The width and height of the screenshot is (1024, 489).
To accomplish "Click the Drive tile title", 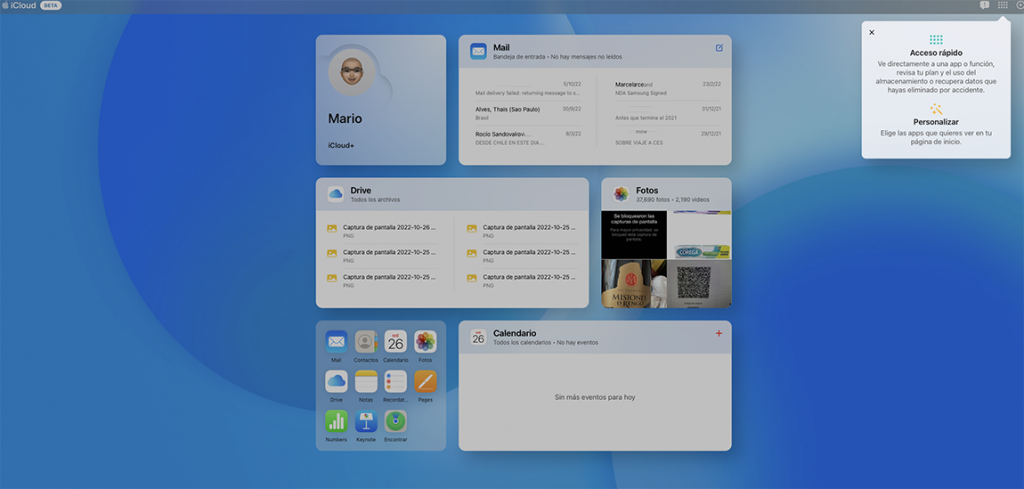I will click(x=361, y=191).
